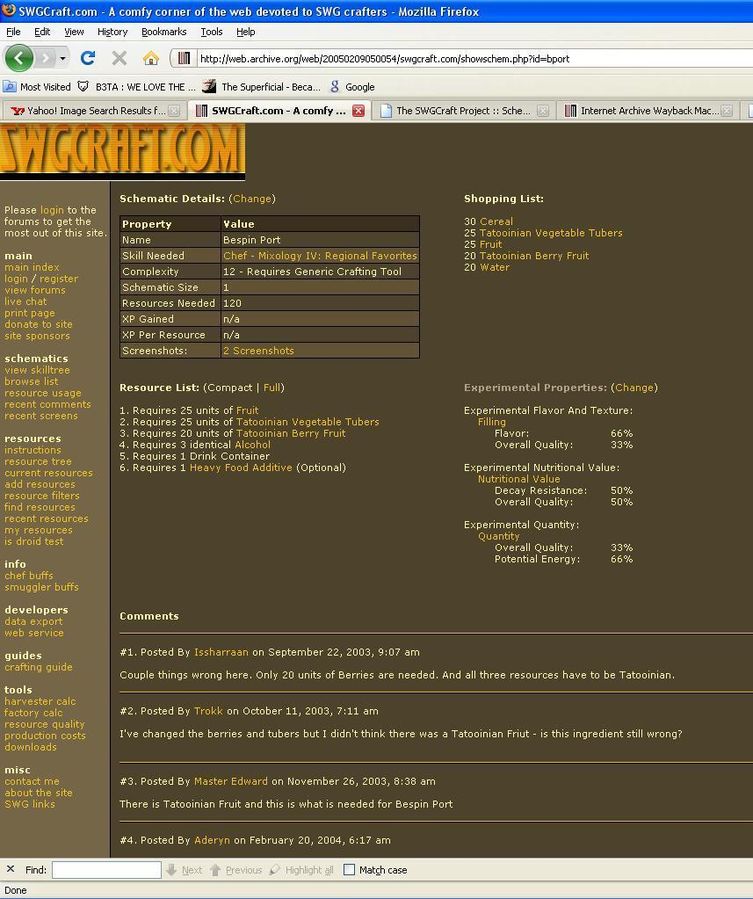Switch Resource List to Compact view
This screenshot has height=899, width=753.
point(229,387)
